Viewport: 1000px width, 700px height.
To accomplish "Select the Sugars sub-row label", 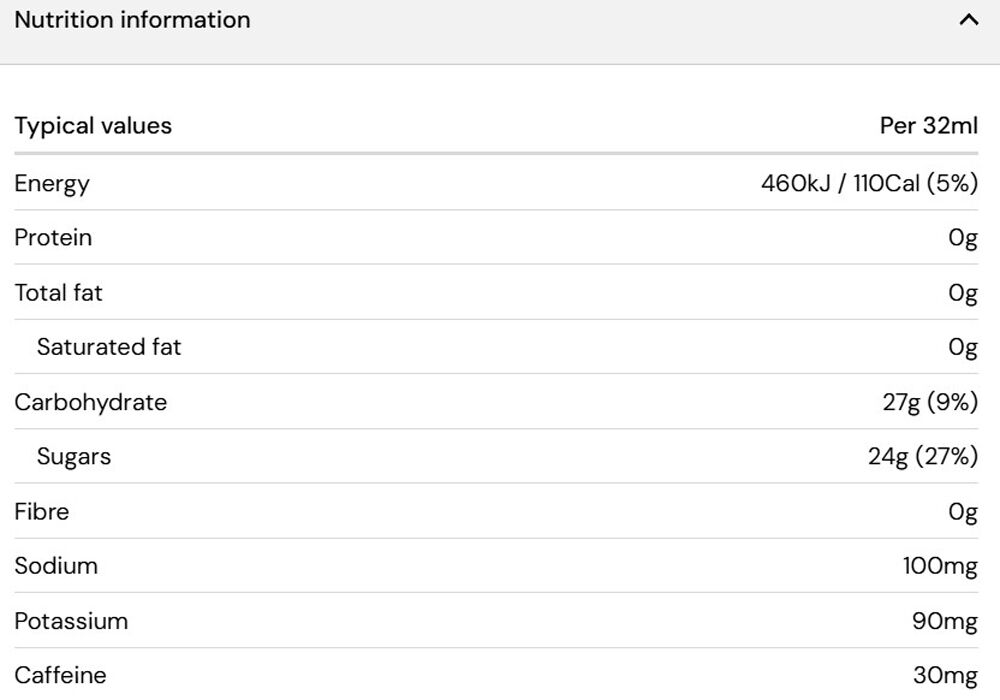I will [74, 456].
